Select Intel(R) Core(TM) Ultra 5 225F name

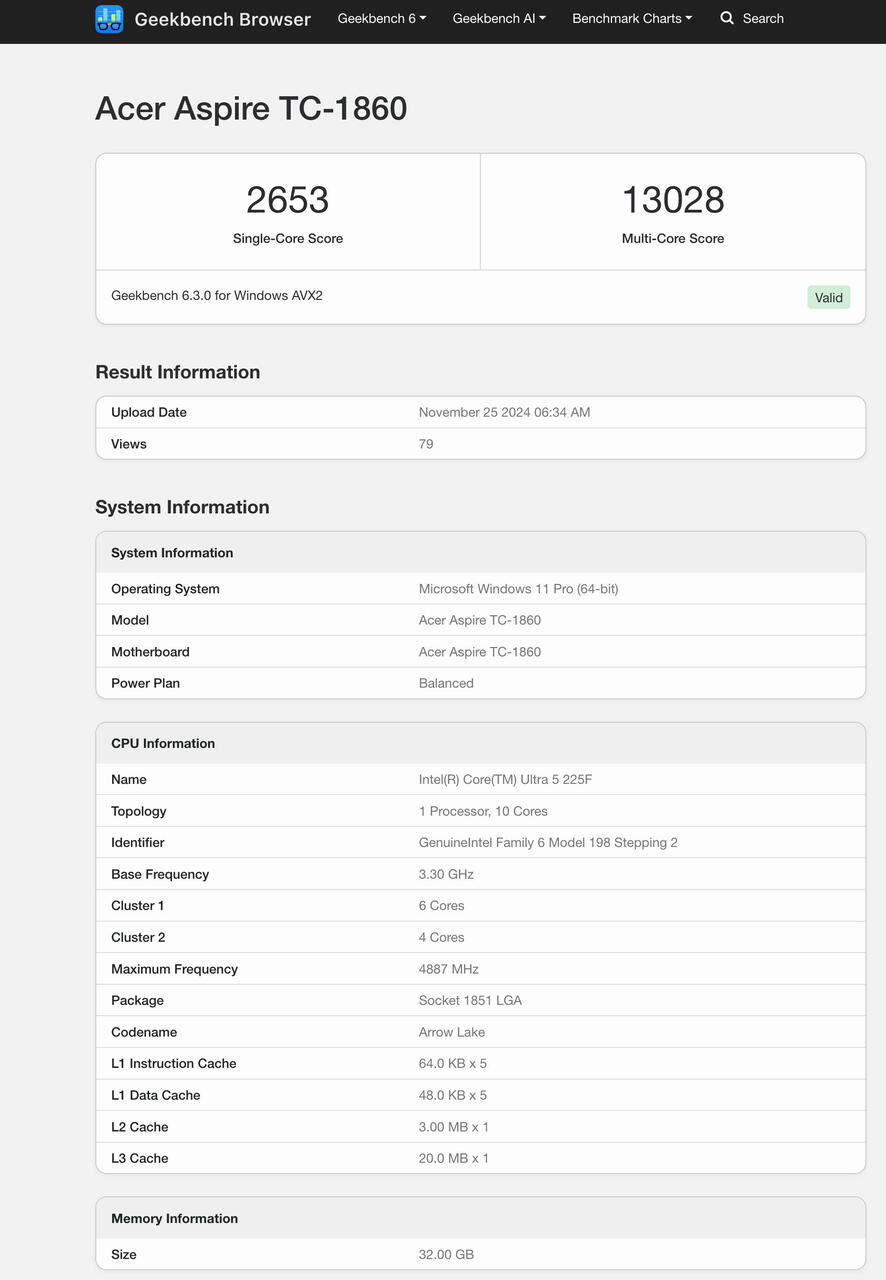[x=505, y=779]
